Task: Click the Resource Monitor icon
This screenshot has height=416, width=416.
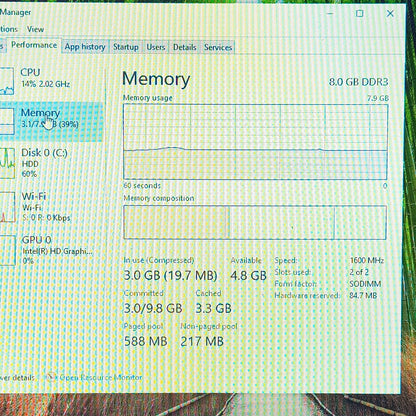Action: click(x=51, y=377)
